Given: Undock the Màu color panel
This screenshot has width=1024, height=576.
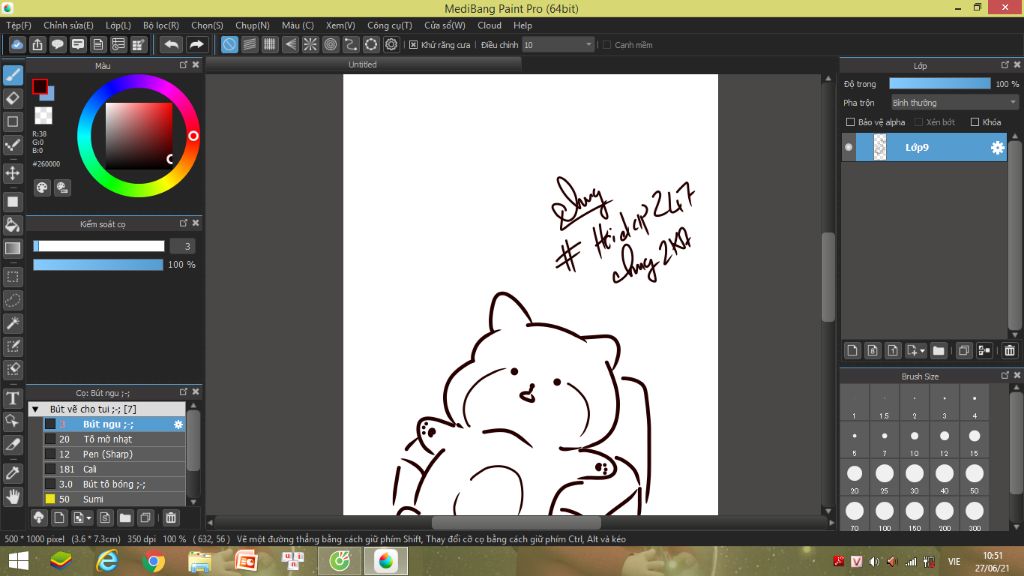Looking at the screenshot, I should 184,65.
